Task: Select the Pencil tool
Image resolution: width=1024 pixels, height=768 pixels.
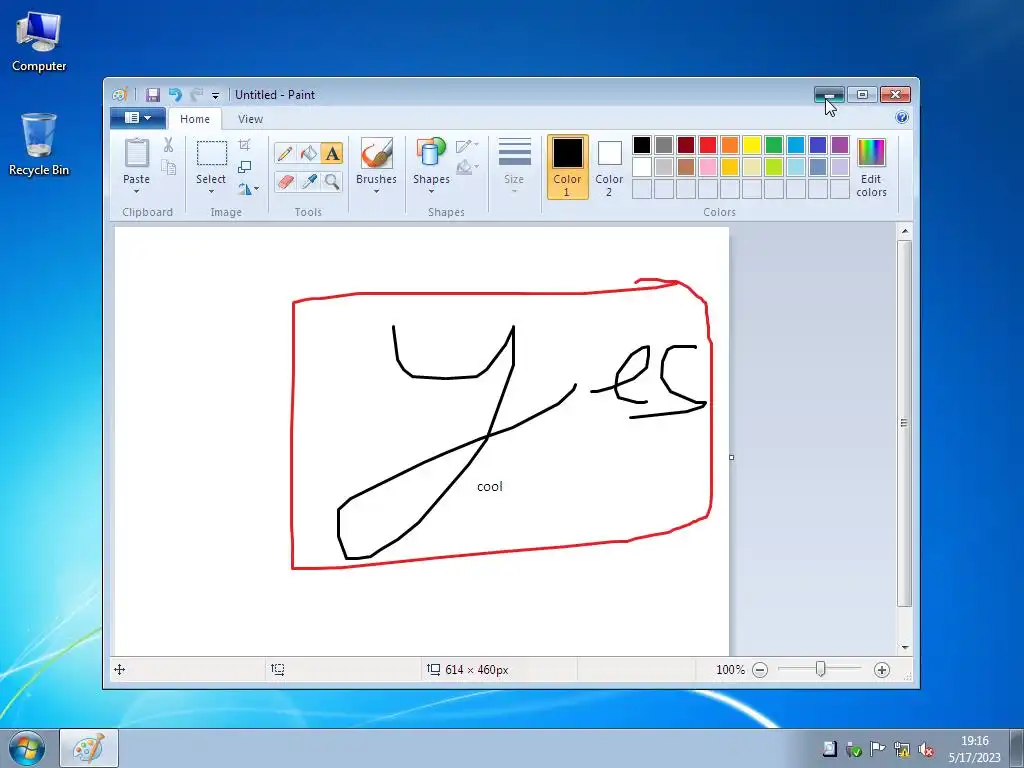Action: 285,153
